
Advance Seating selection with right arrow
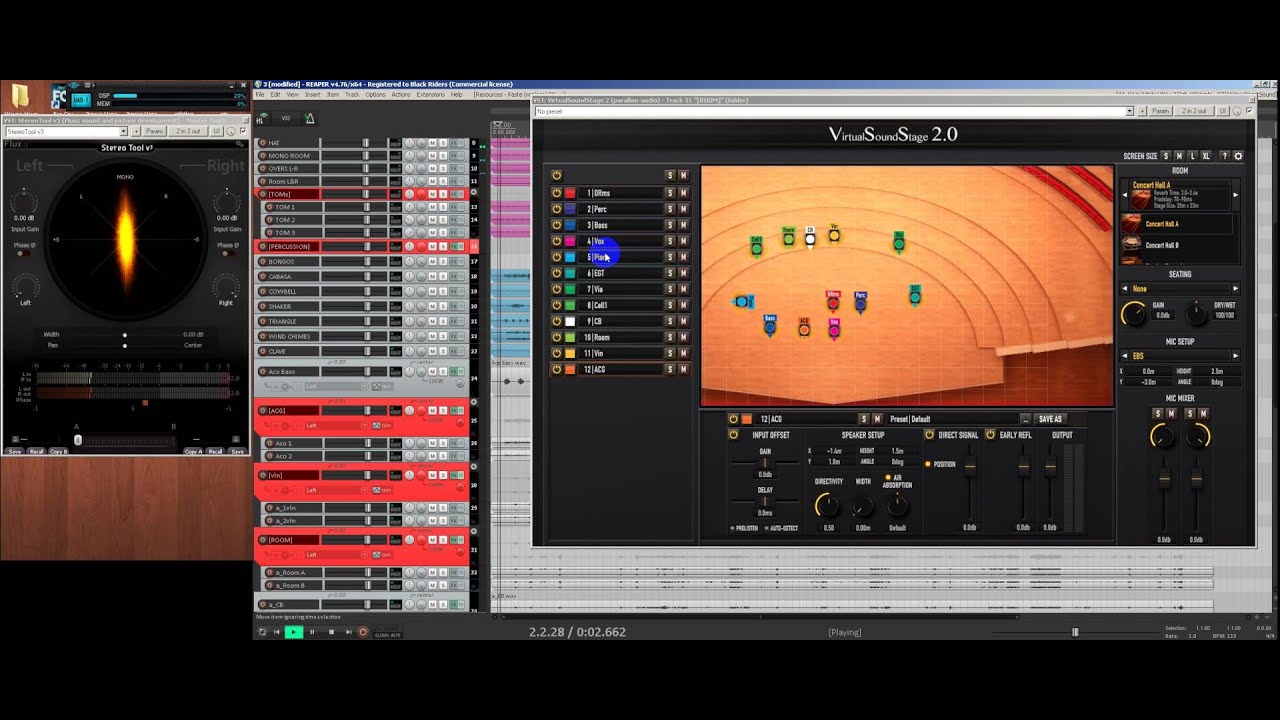tap(1236, 289)
